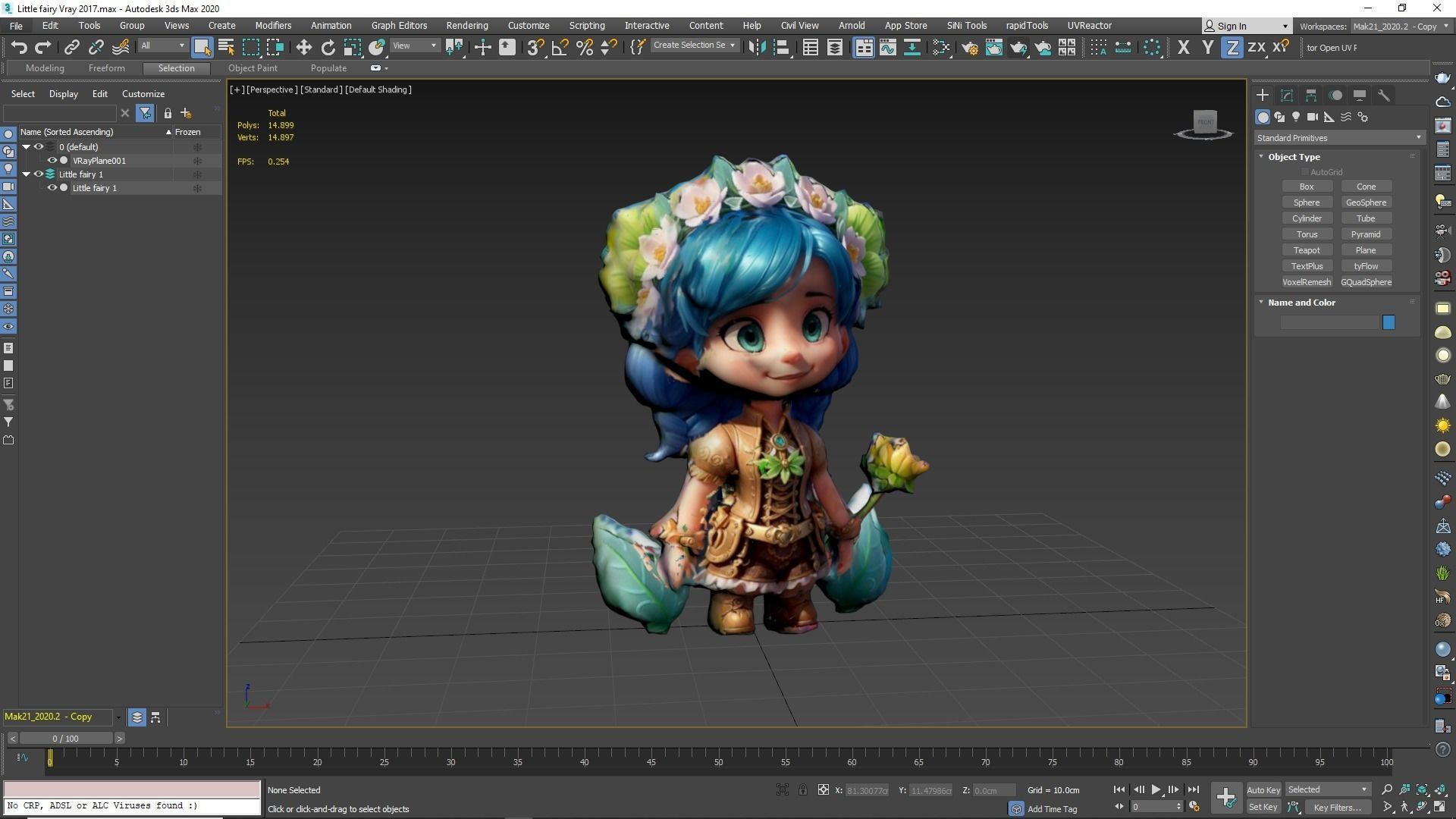Toggle Percent Snap
This screenshot has width=1456, height=819.
click(584, 47)
